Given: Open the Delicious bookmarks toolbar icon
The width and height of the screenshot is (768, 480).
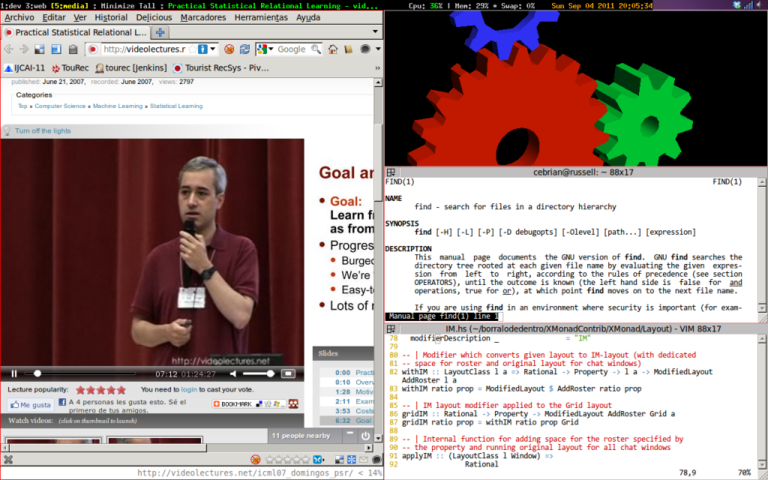Looking at the screenshot, I should pyautogui.click(x=40, y=49).
